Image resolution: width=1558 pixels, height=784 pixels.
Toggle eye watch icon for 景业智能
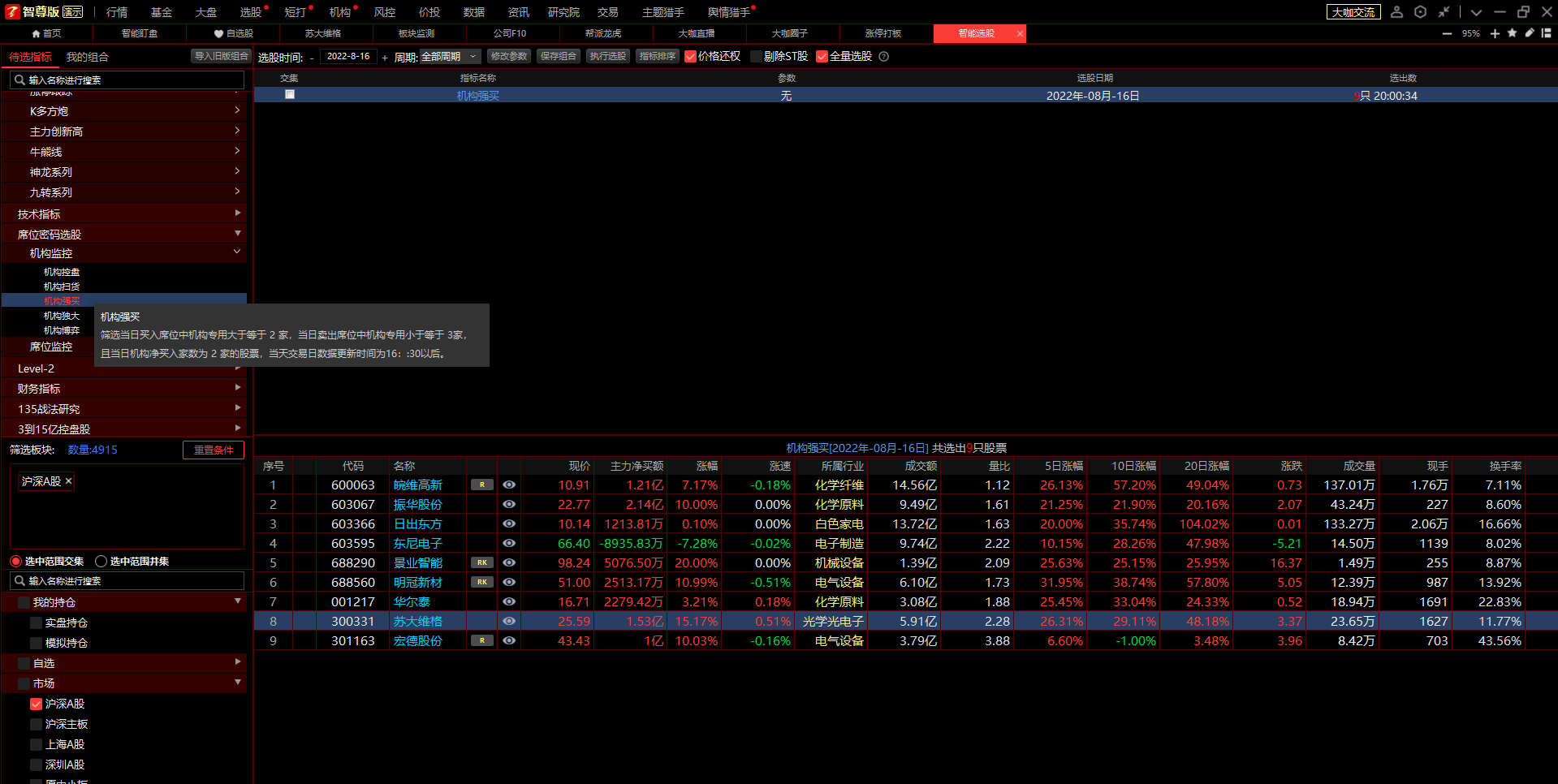tap(509, 562)
